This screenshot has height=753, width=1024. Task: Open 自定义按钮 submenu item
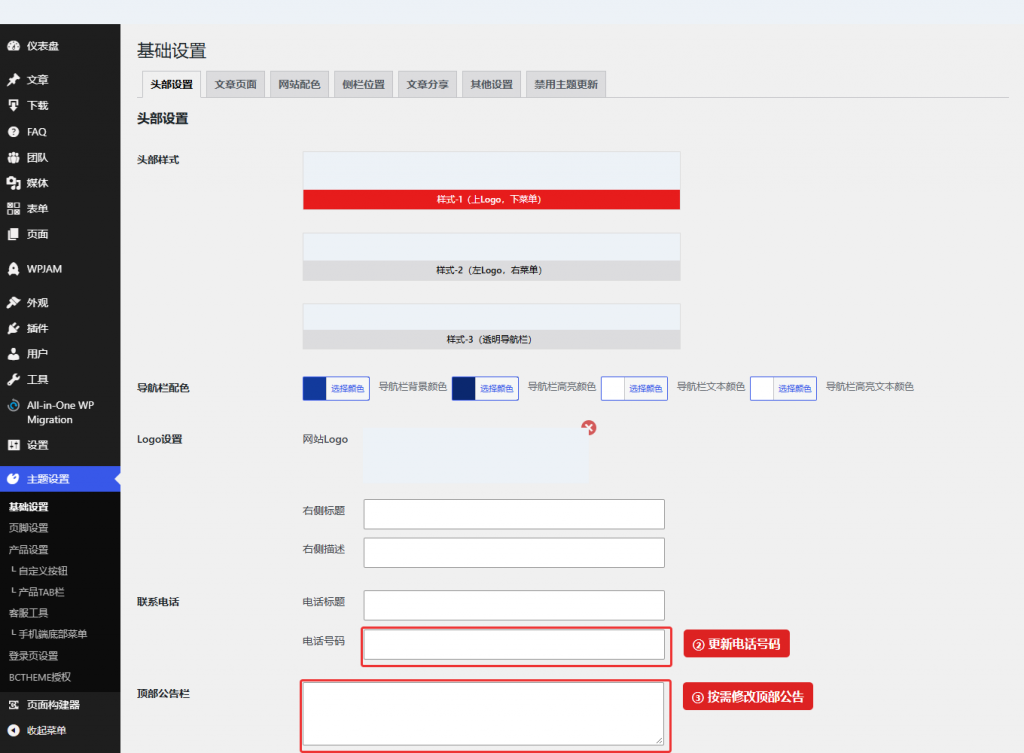(x=42, y=571)
